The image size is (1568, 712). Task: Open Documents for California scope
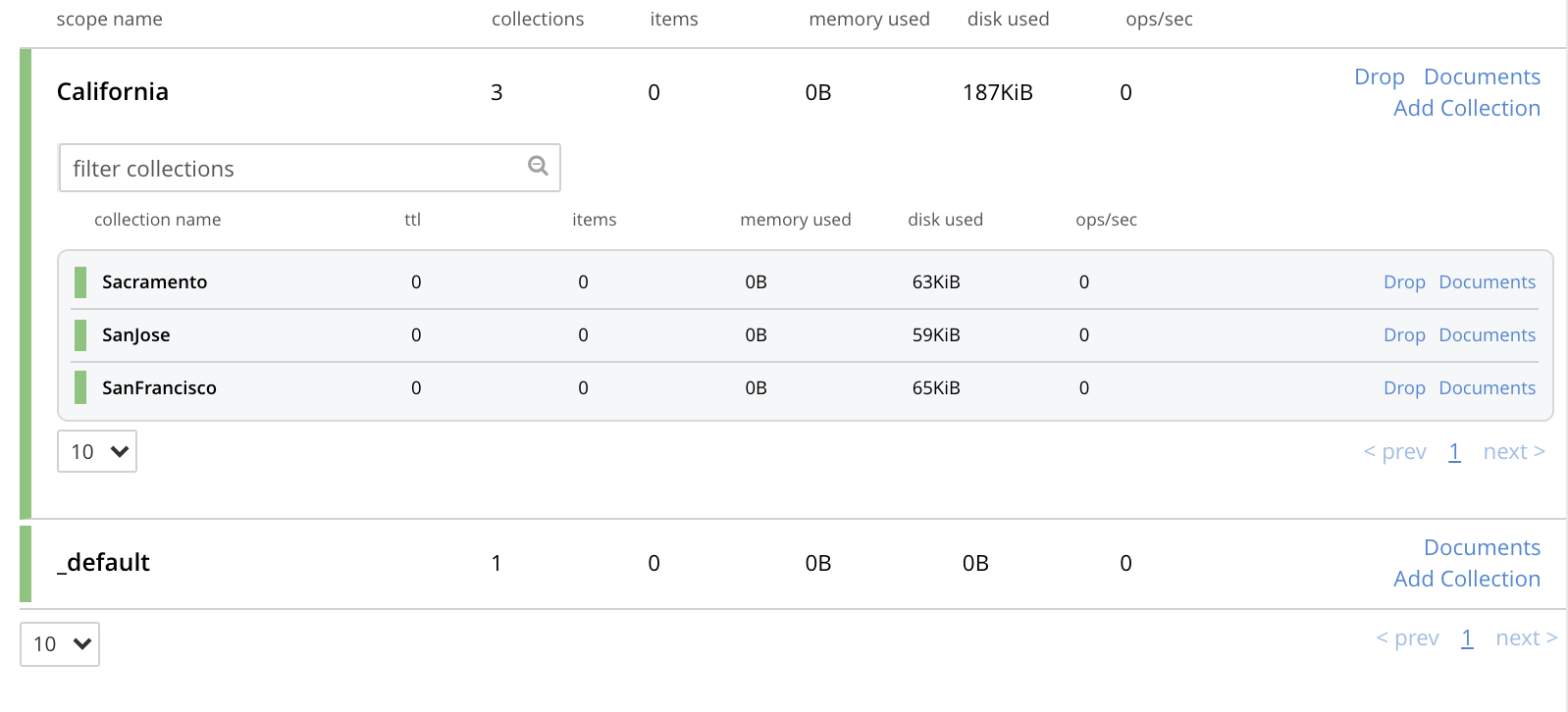click(x=1482, y=76)
